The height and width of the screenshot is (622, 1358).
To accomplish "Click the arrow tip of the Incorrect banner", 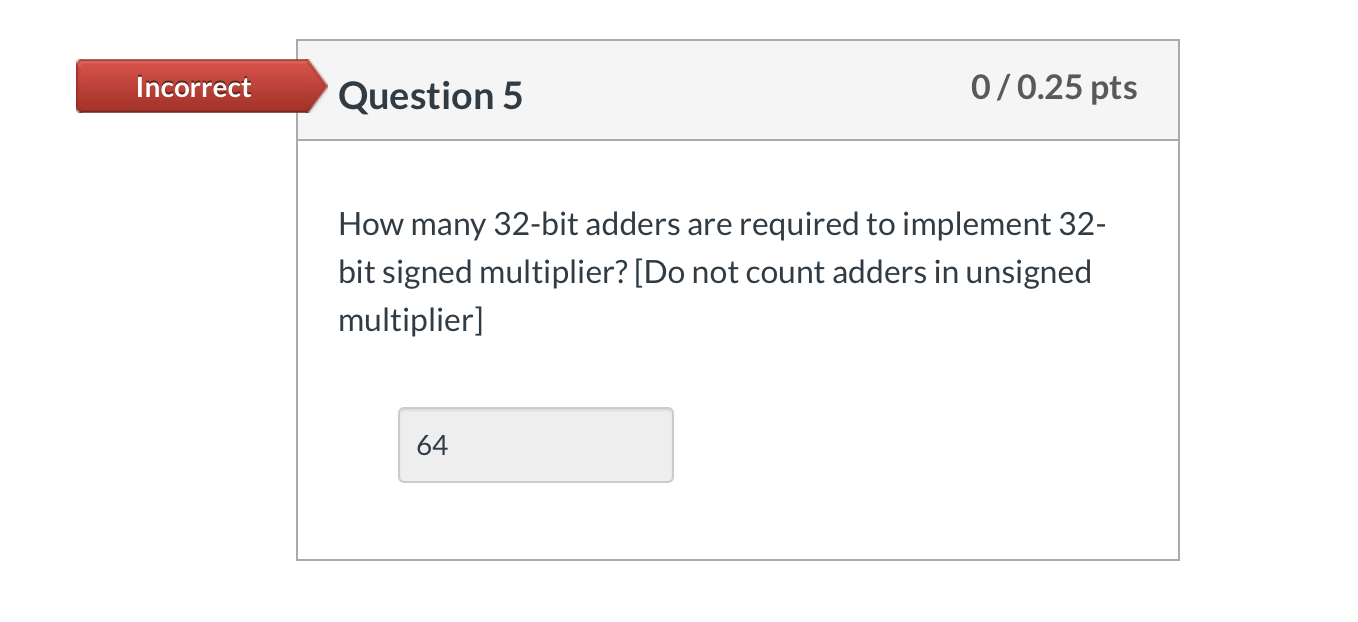I will tap(318, 87).
